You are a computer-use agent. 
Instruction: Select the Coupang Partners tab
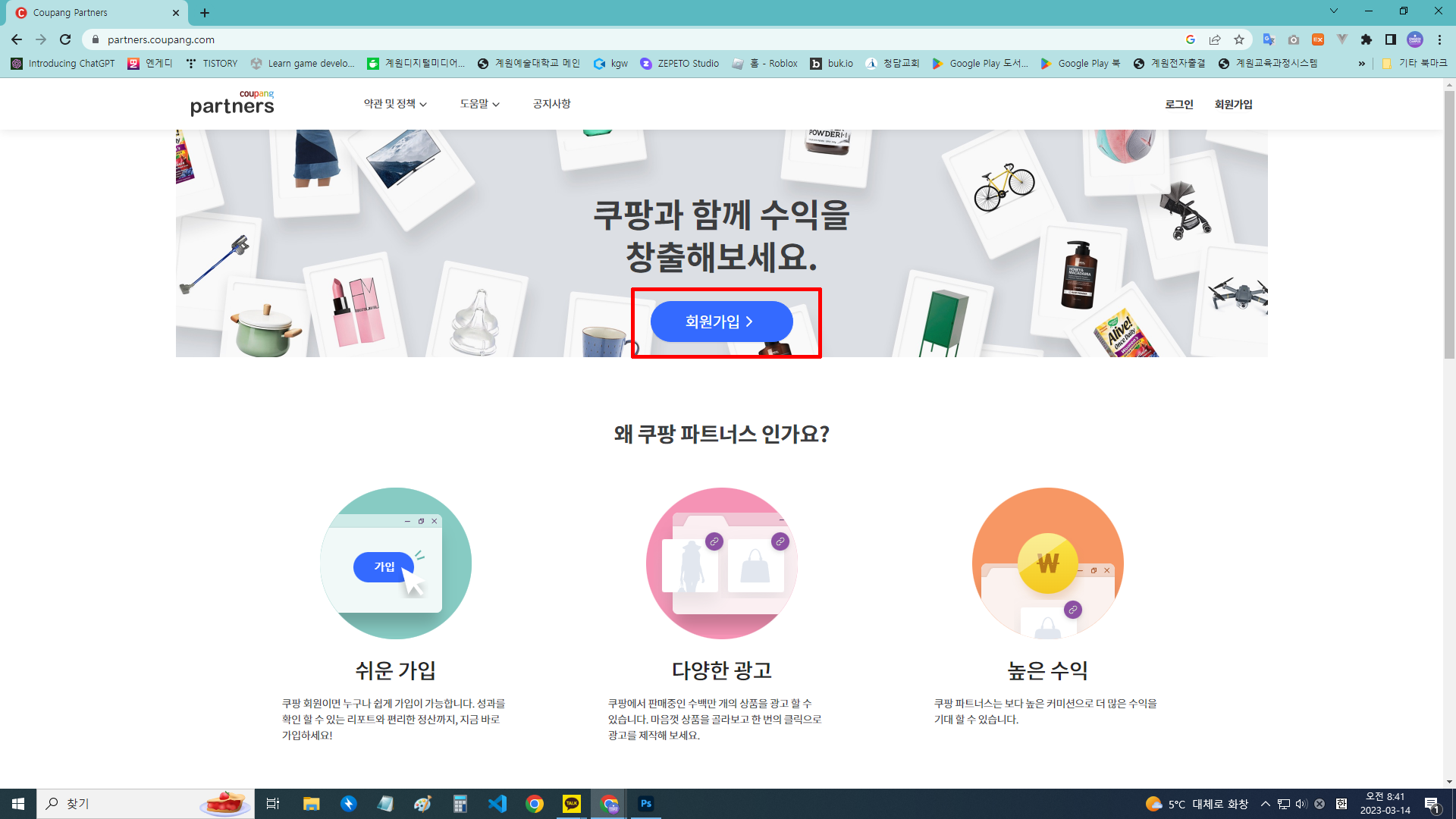[x=99, y=13]
